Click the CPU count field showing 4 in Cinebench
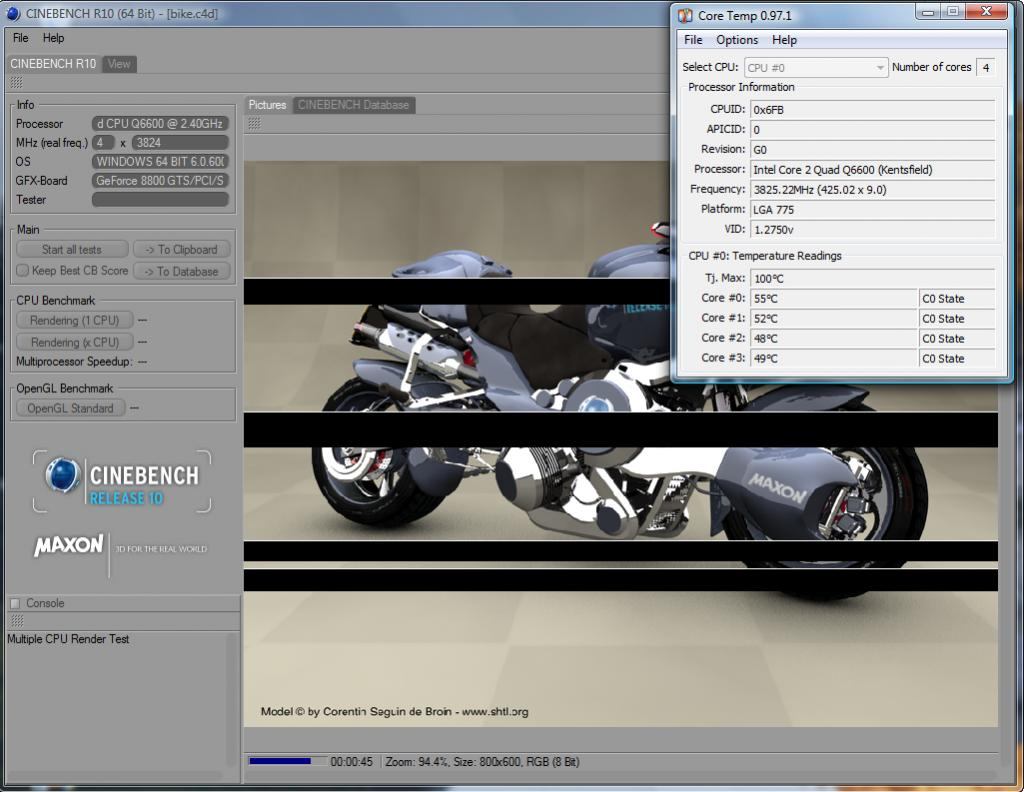Screen dimensions: 1024x792 103,142
